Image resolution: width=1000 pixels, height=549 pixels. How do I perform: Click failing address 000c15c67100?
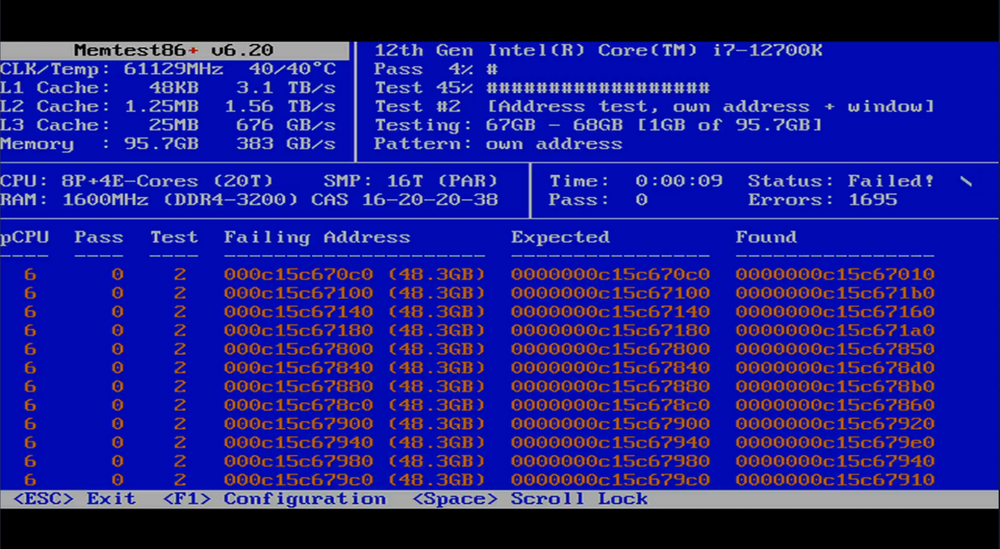[298, 293]
